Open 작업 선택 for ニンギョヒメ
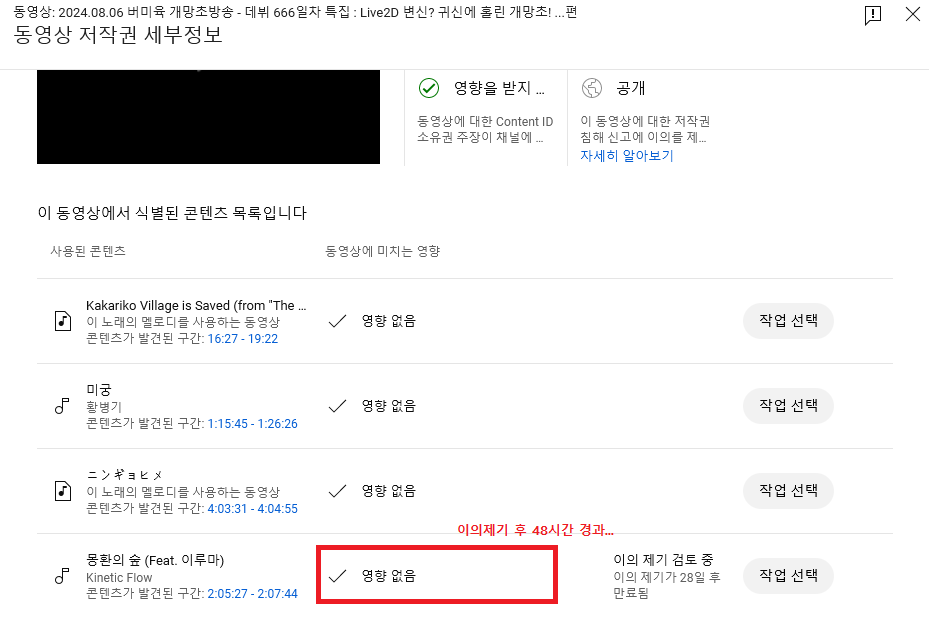The width and height of the screenshot is (929, 617). pos(788,491)
